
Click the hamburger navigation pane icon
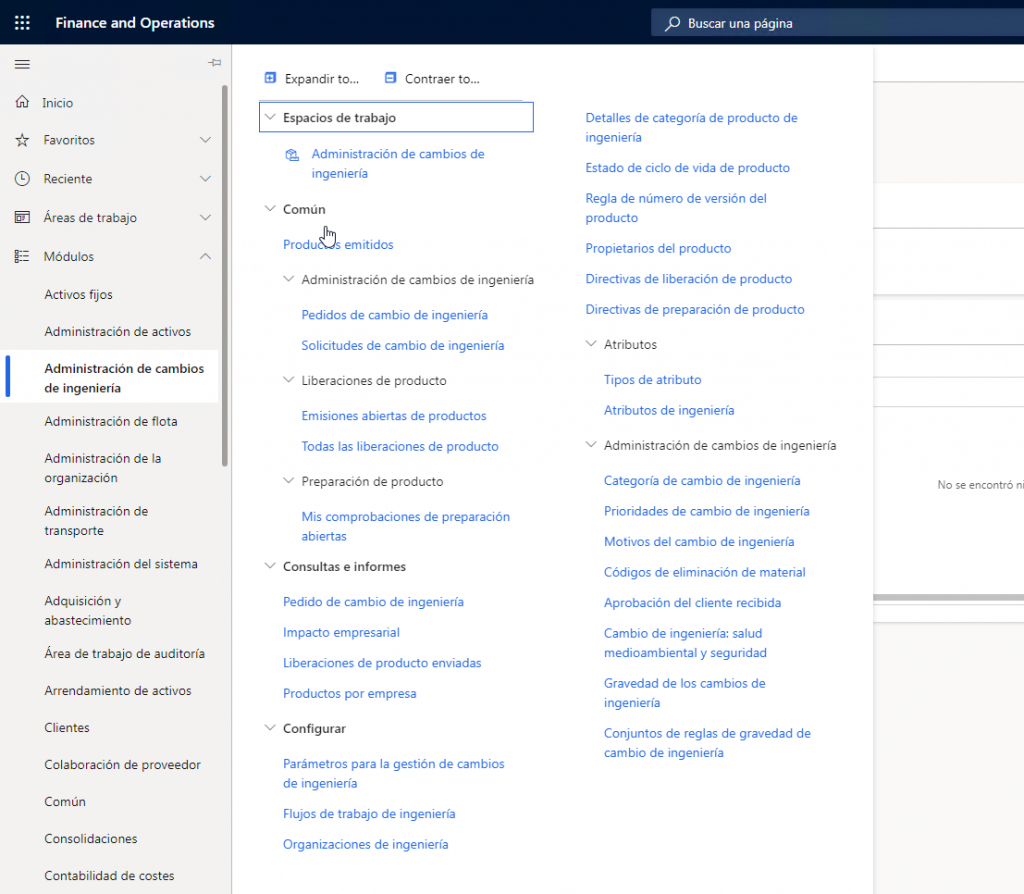point(22,64)
